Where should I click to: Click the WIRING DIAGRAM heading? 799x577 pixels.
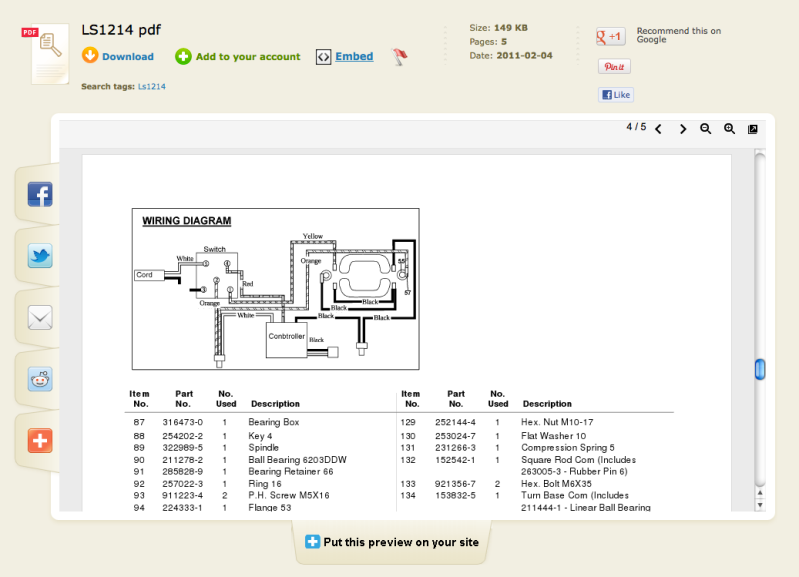click(x=187, y=221)
